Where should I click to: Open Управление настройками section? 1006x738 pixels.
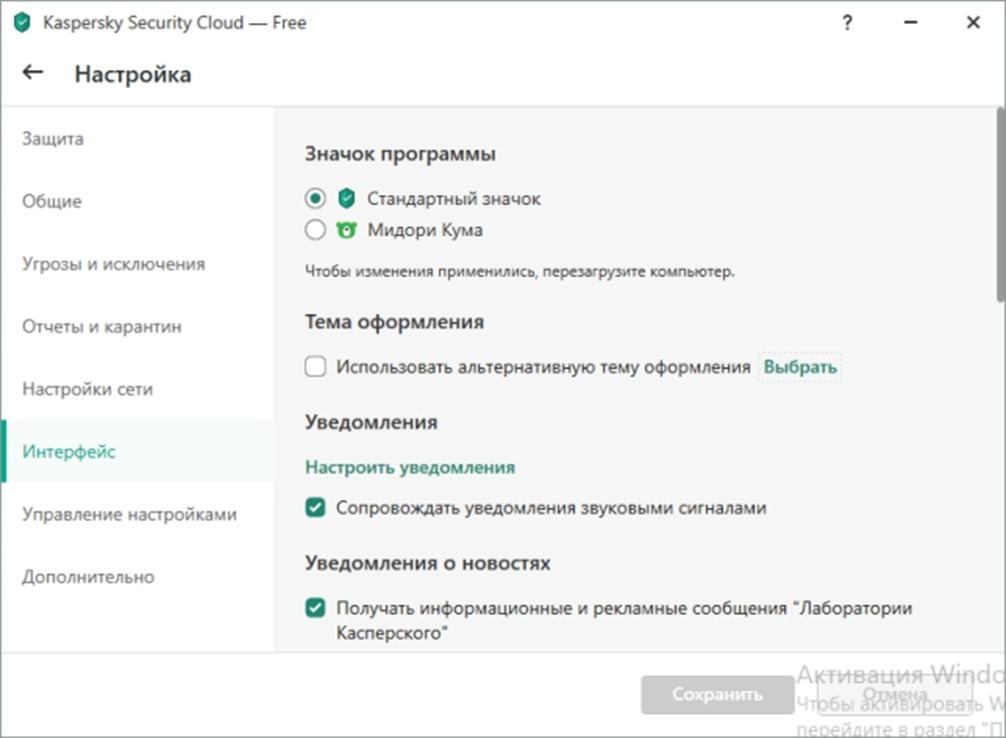137,514
